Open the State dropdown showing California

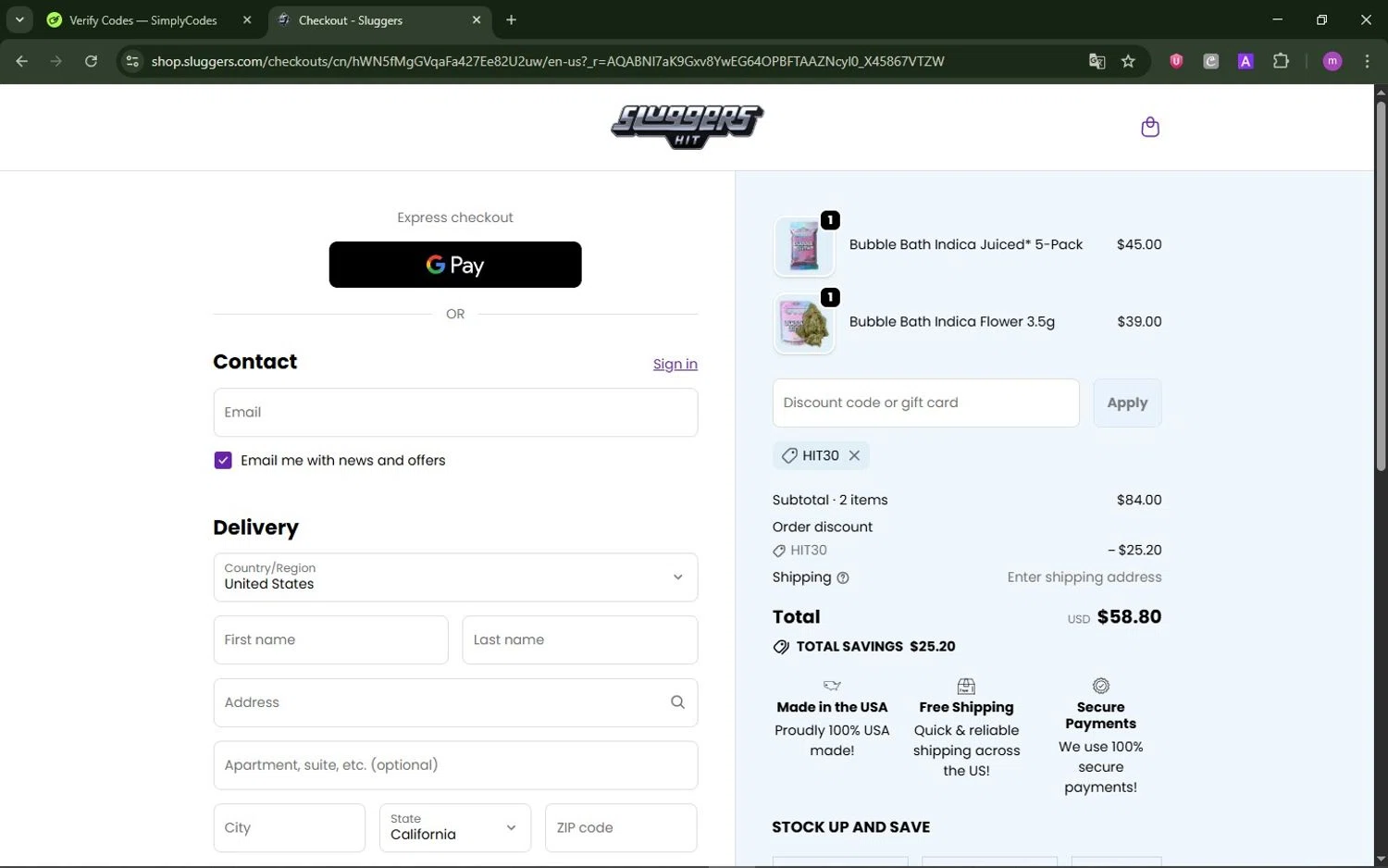[455, 827]
